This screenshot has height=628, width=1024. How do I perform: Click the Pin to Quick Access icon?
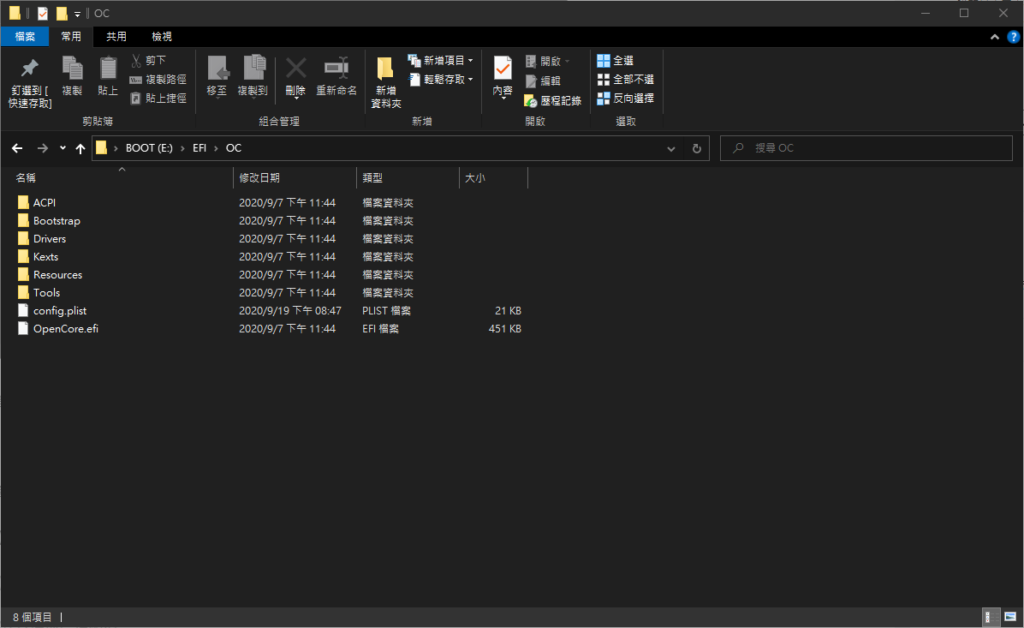point(30,69)
